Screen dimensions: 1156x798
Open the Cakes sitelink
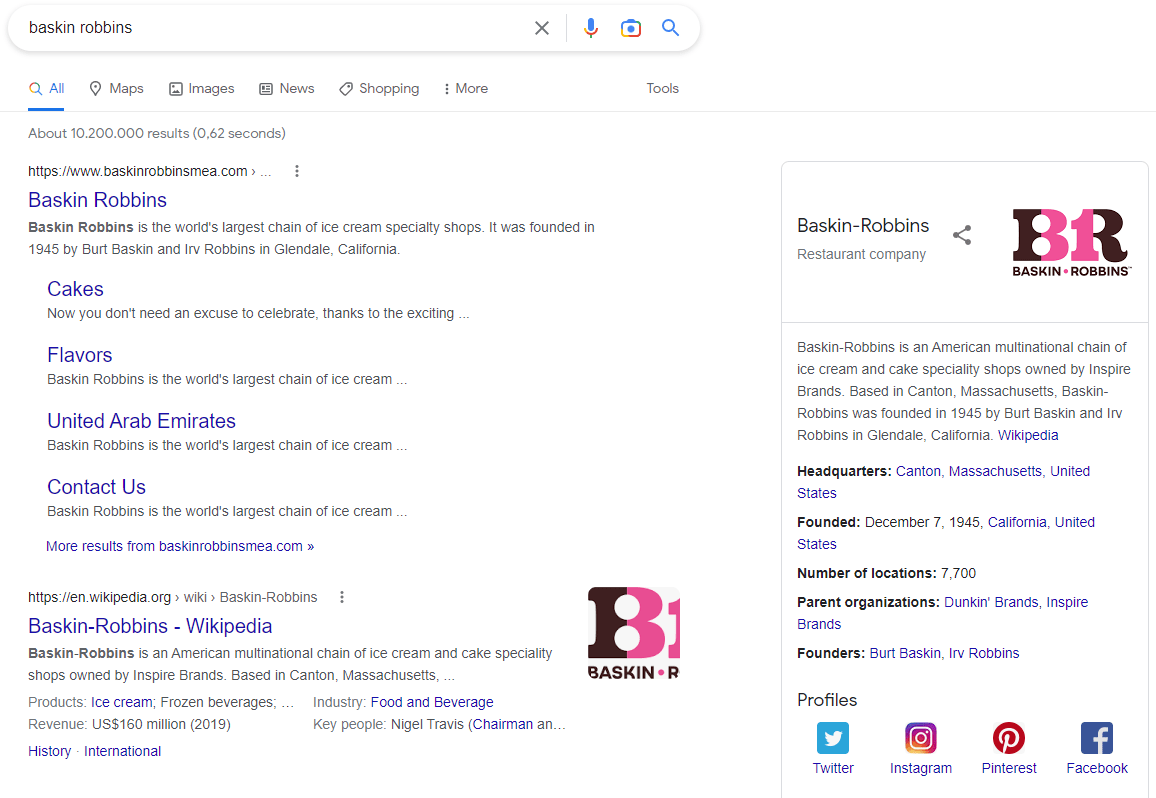tap(75, 289)
